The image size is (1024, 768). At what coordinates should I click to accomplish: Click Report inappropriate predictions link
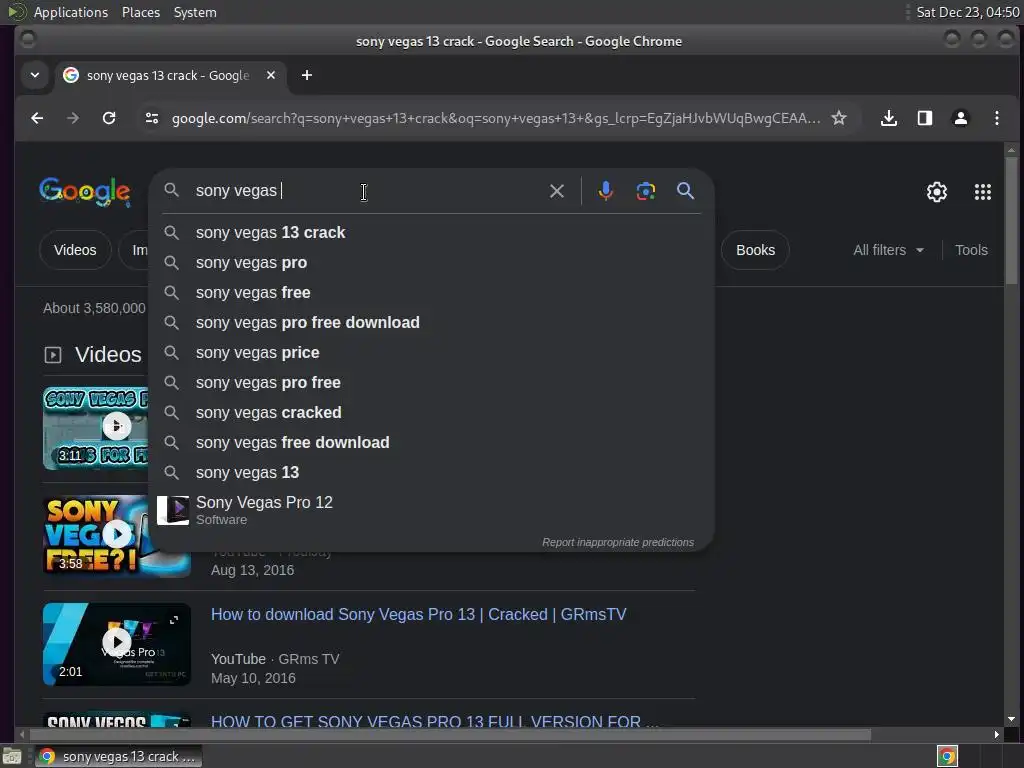[618, 542]
